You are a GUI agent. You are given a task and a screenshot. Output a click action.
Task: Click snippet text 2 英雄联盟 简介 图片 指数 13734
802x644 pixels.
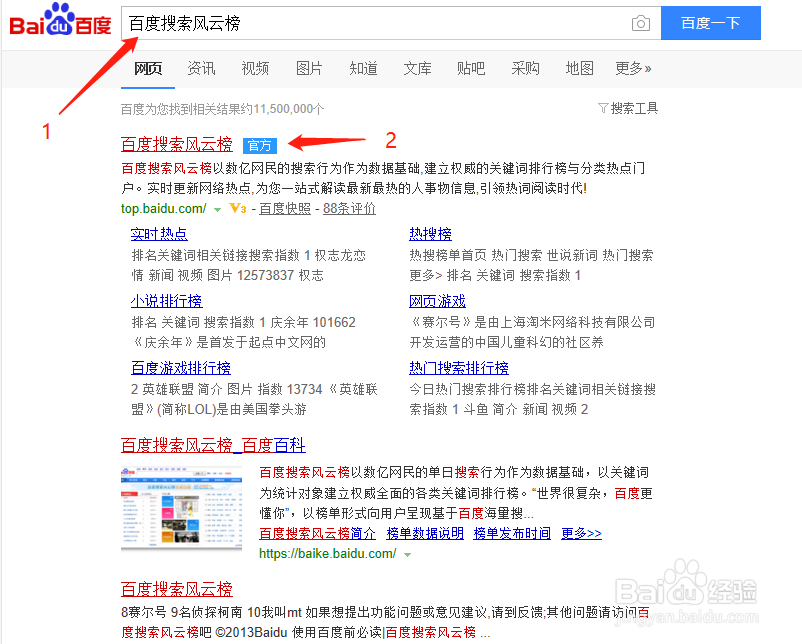click(x=227, y=389)
